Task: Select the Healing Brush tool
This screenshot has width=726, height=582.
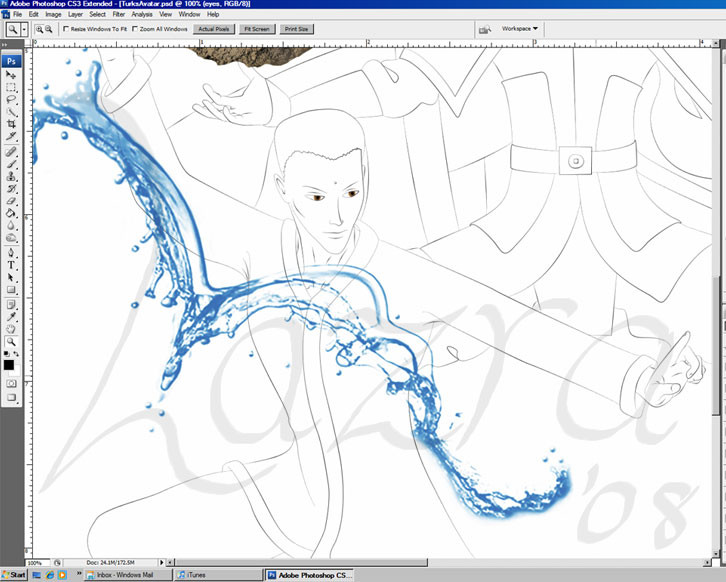Action: (x=11, y=151)
